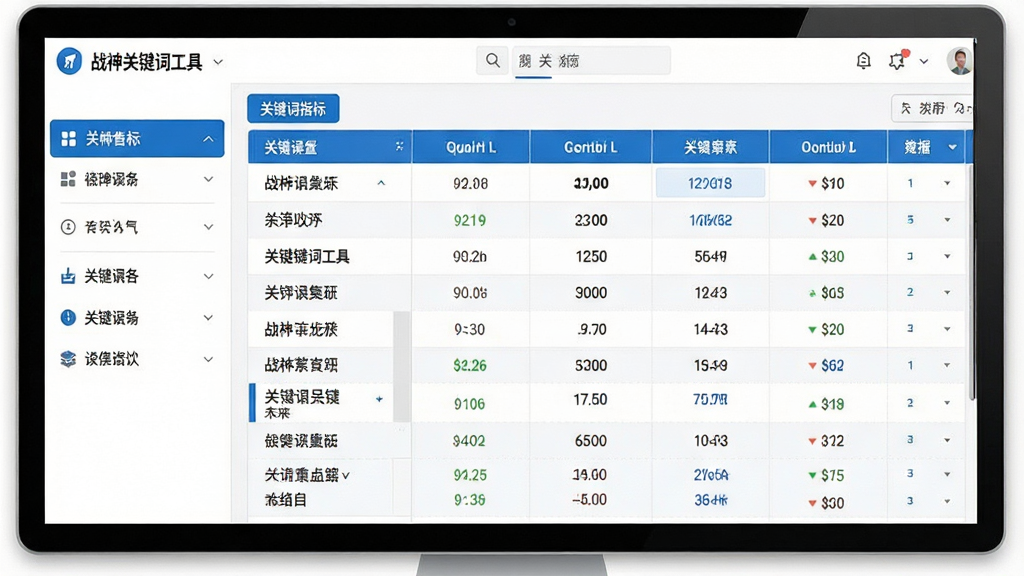Click the grid icon in highlighted sidebar item

[68, 138]
